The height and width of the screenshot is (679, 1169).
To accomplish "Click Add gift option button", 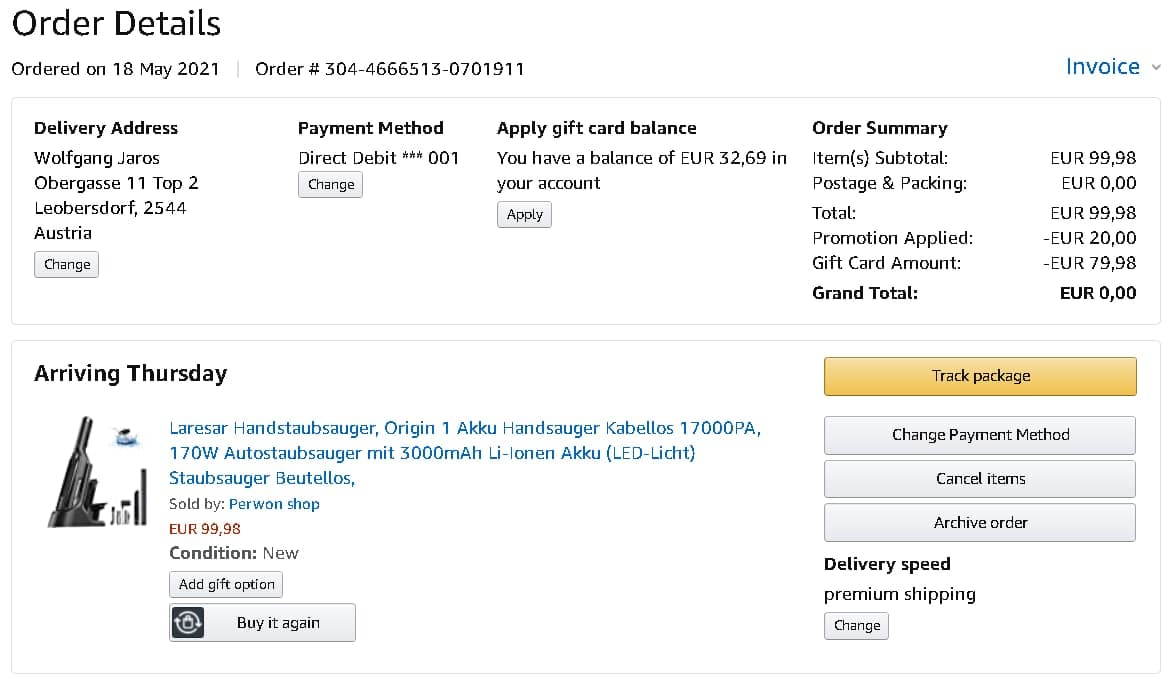I will pos(226,585).
